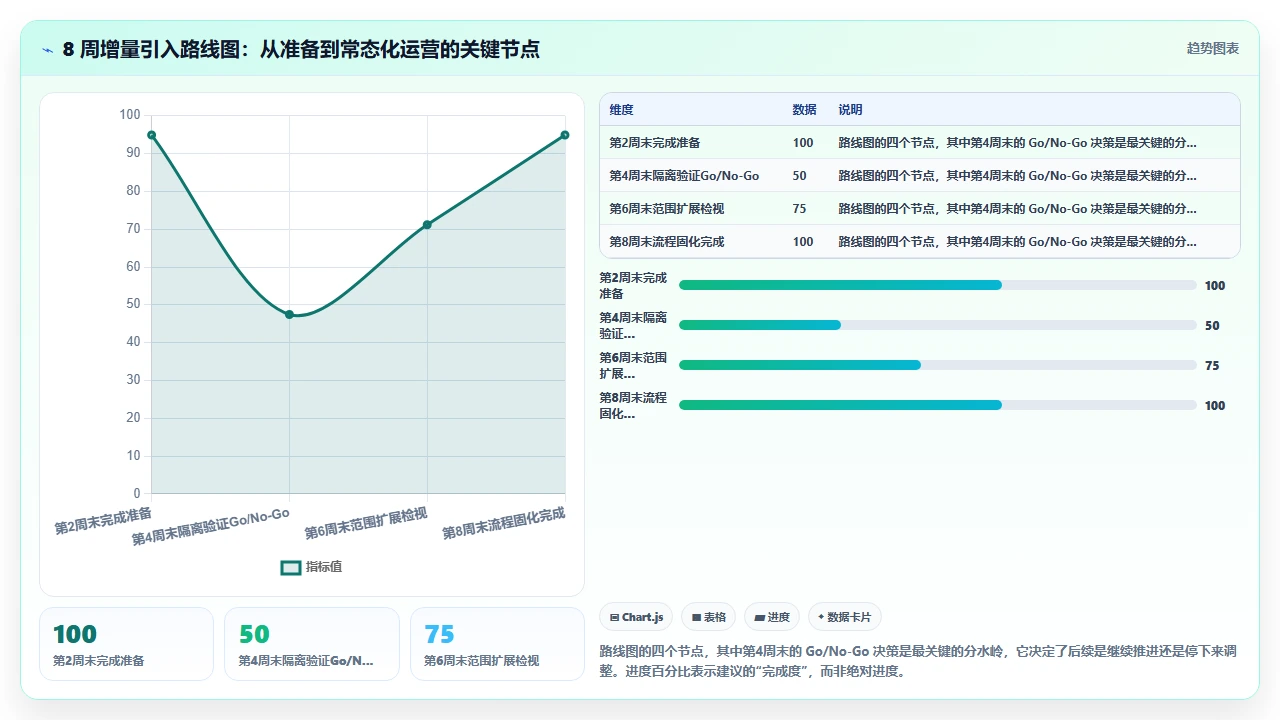
Task: Click the 第4周末隔离验证 progress bar
Action: point(938,325)
